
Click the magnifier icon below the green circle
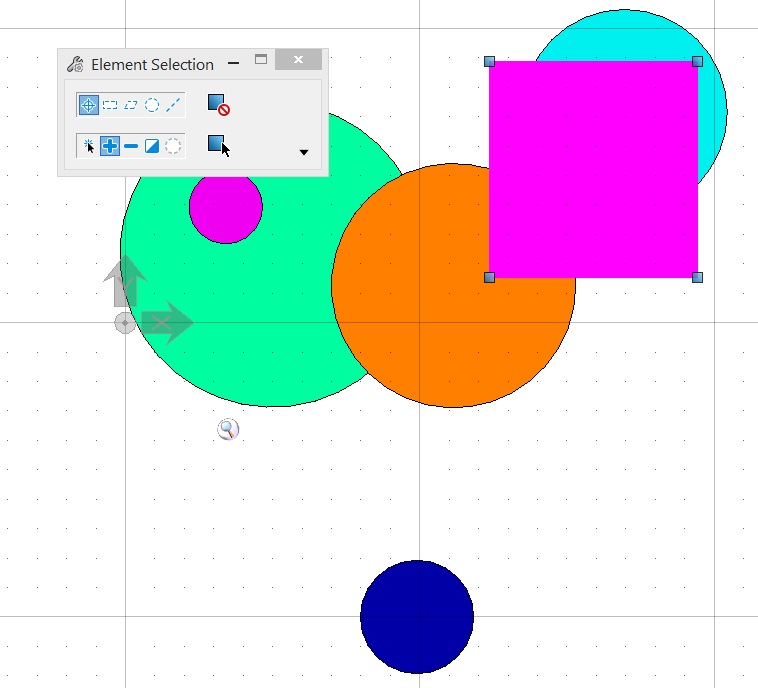tap(228, 429)
